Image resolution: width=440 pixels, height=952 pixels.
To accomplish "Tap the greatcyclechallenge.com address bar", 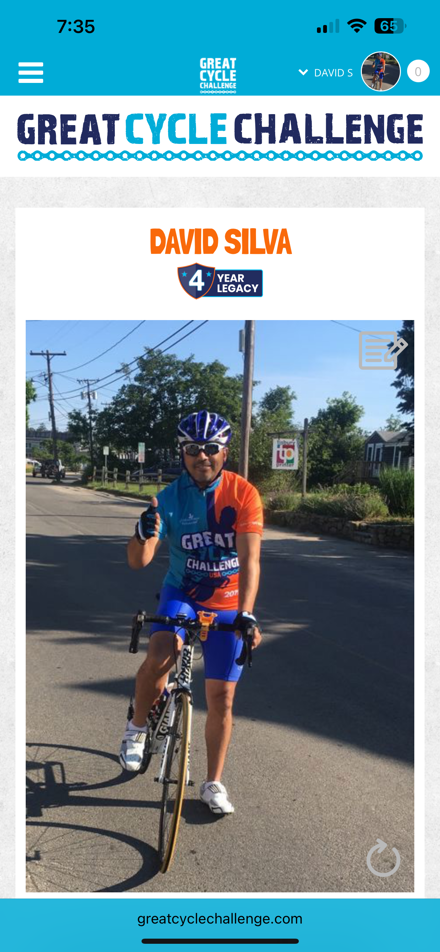I will [220, 919].
